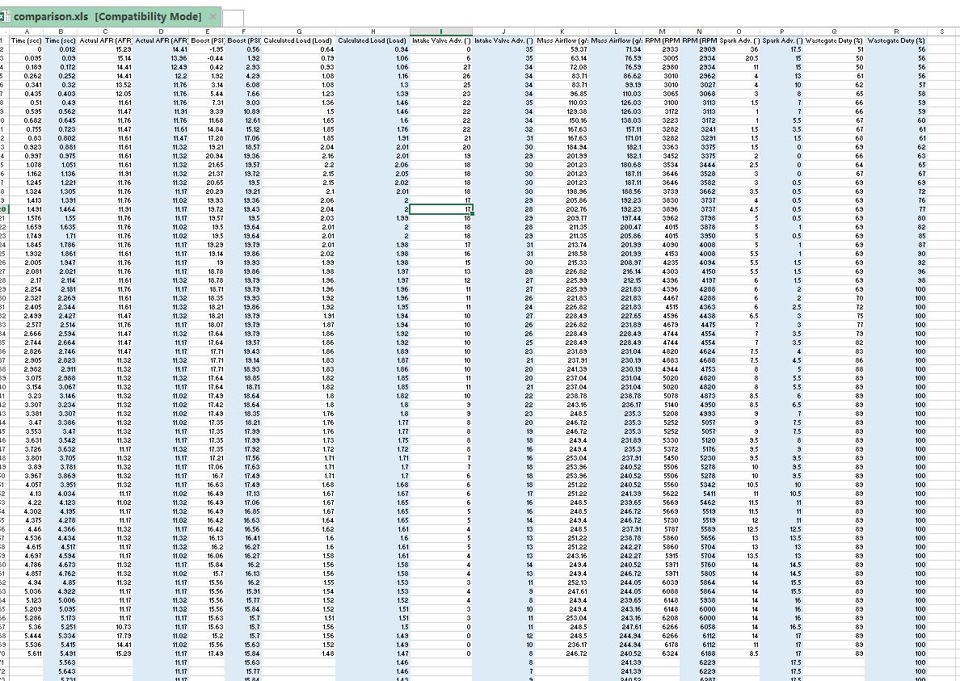Close the comparison.xls tab with the X

point(212,17)
